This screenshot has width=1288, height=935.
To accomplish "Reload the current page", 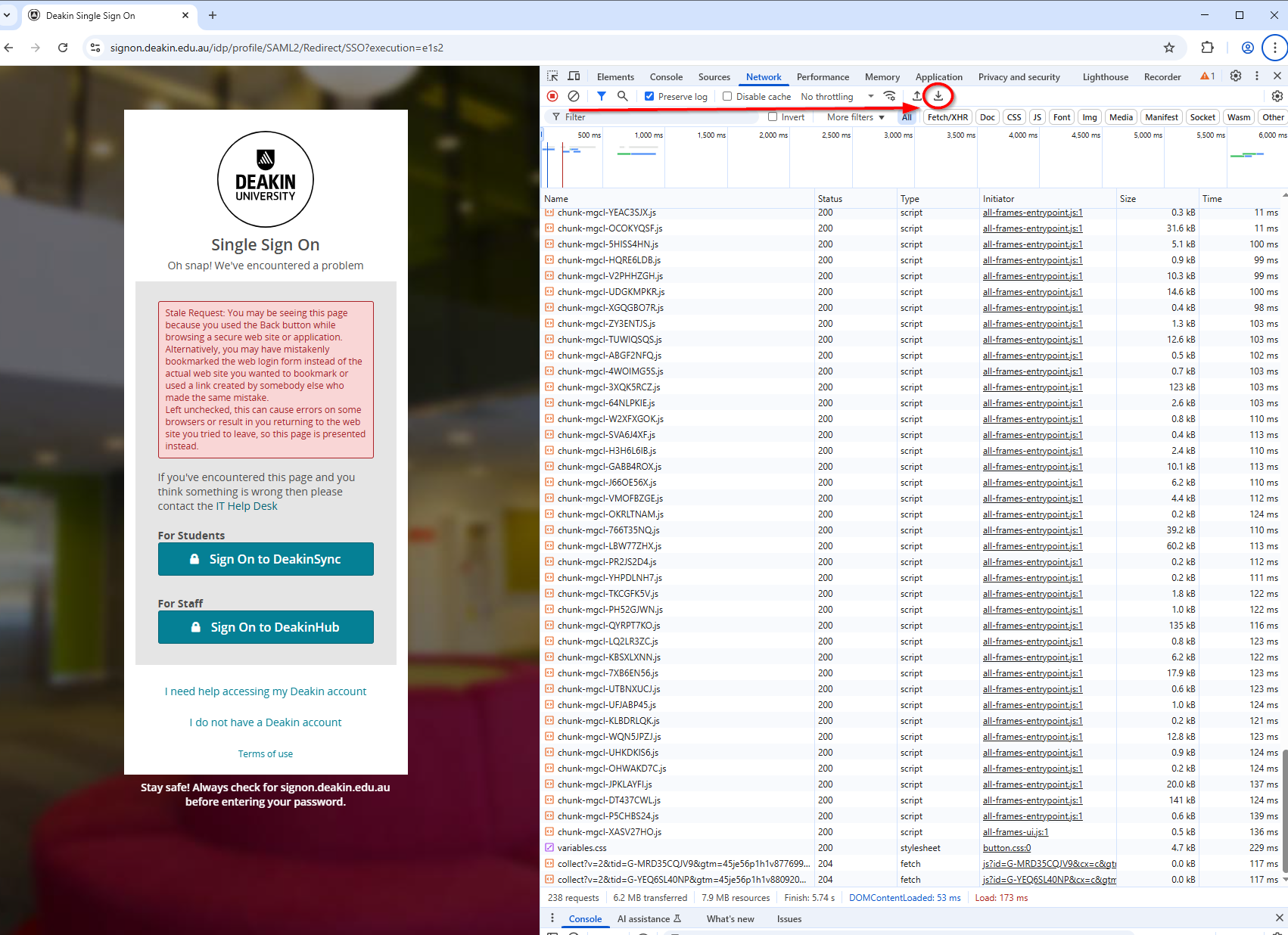I will tap(63, 48).
